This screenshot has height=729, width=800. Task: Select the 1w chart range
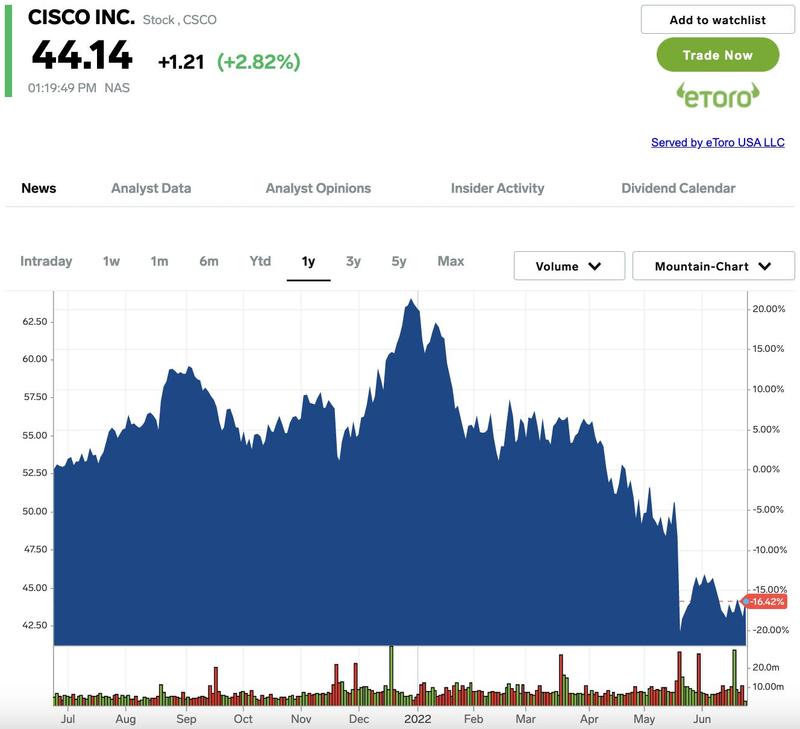111,261
